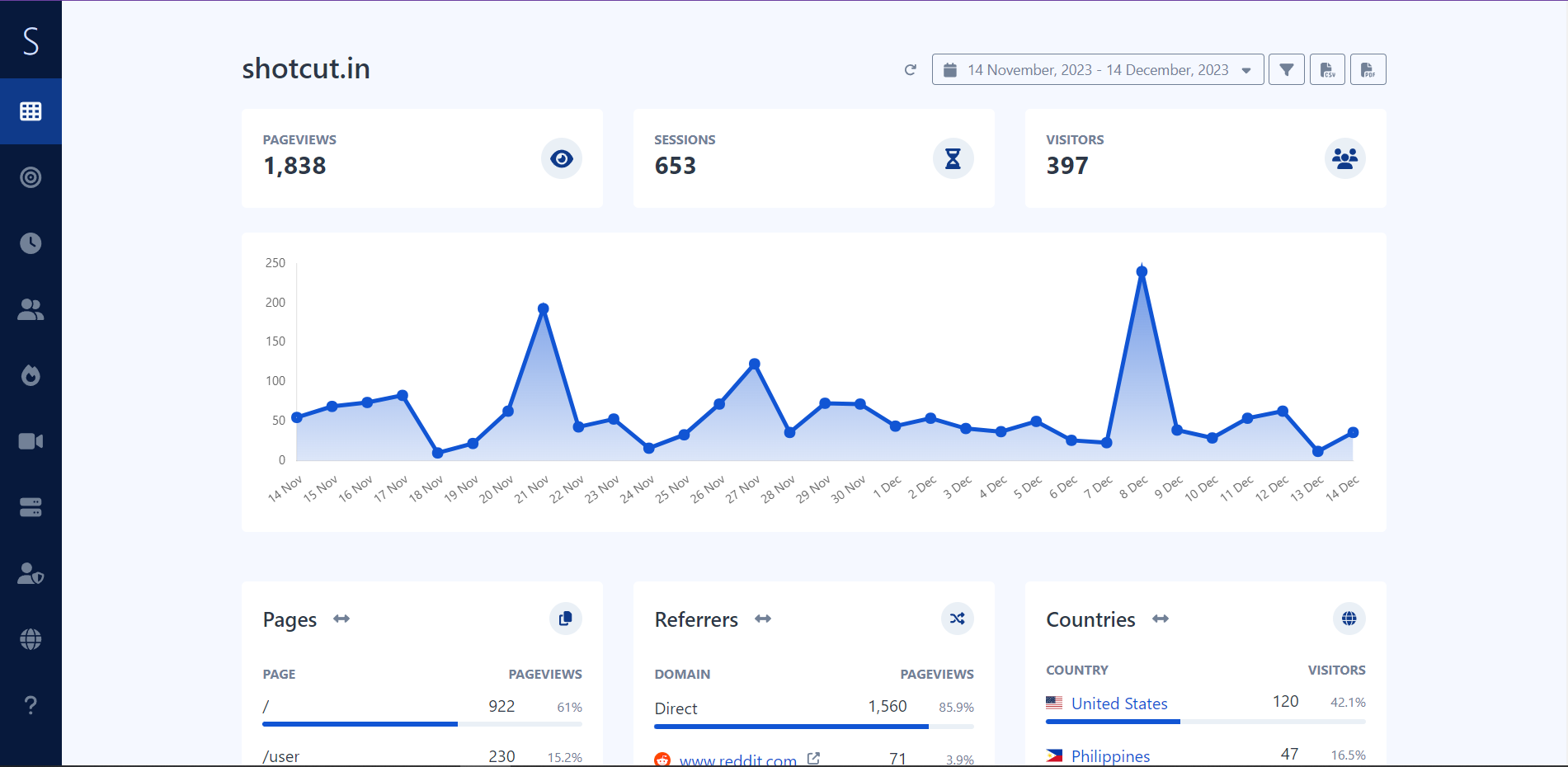Click the sessions hourglass icon
Screen dimensions: 1568x767
coord(954,158)
